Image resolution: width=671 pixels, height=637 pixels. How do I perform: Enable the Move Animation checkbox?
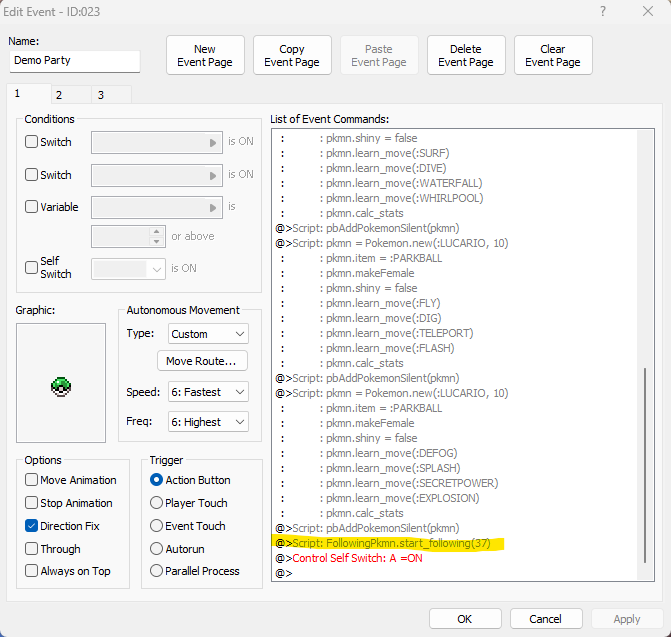(31, 480)
